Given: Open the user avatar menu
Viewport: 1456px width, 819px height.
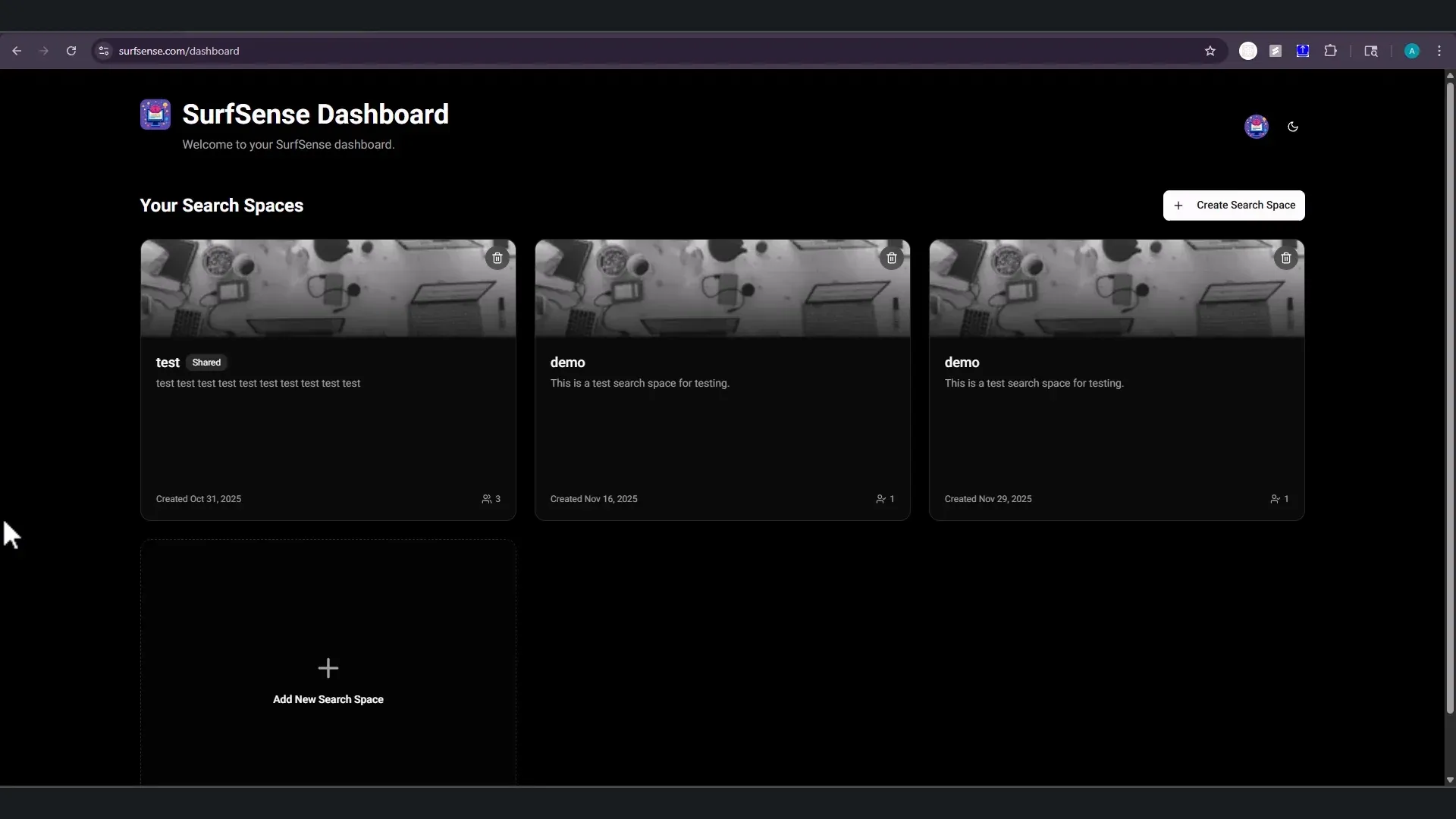Looking at the screenshot, I should click(1257, 127).
